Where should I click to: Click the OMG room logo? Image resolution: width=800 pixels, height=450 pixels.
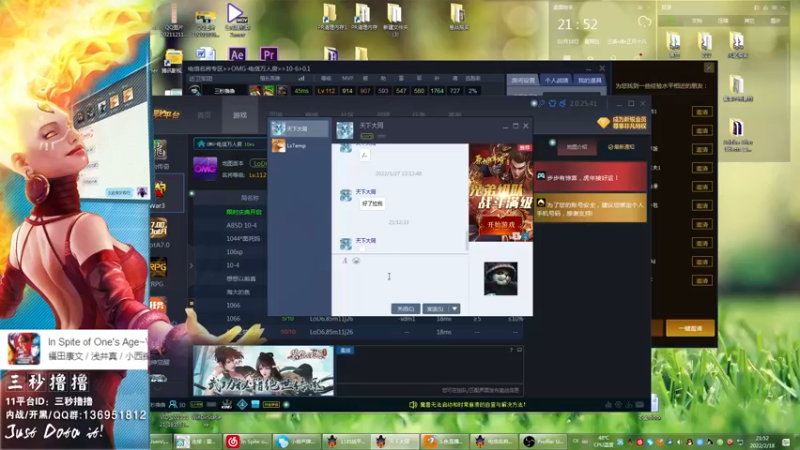tap(205, 168)
